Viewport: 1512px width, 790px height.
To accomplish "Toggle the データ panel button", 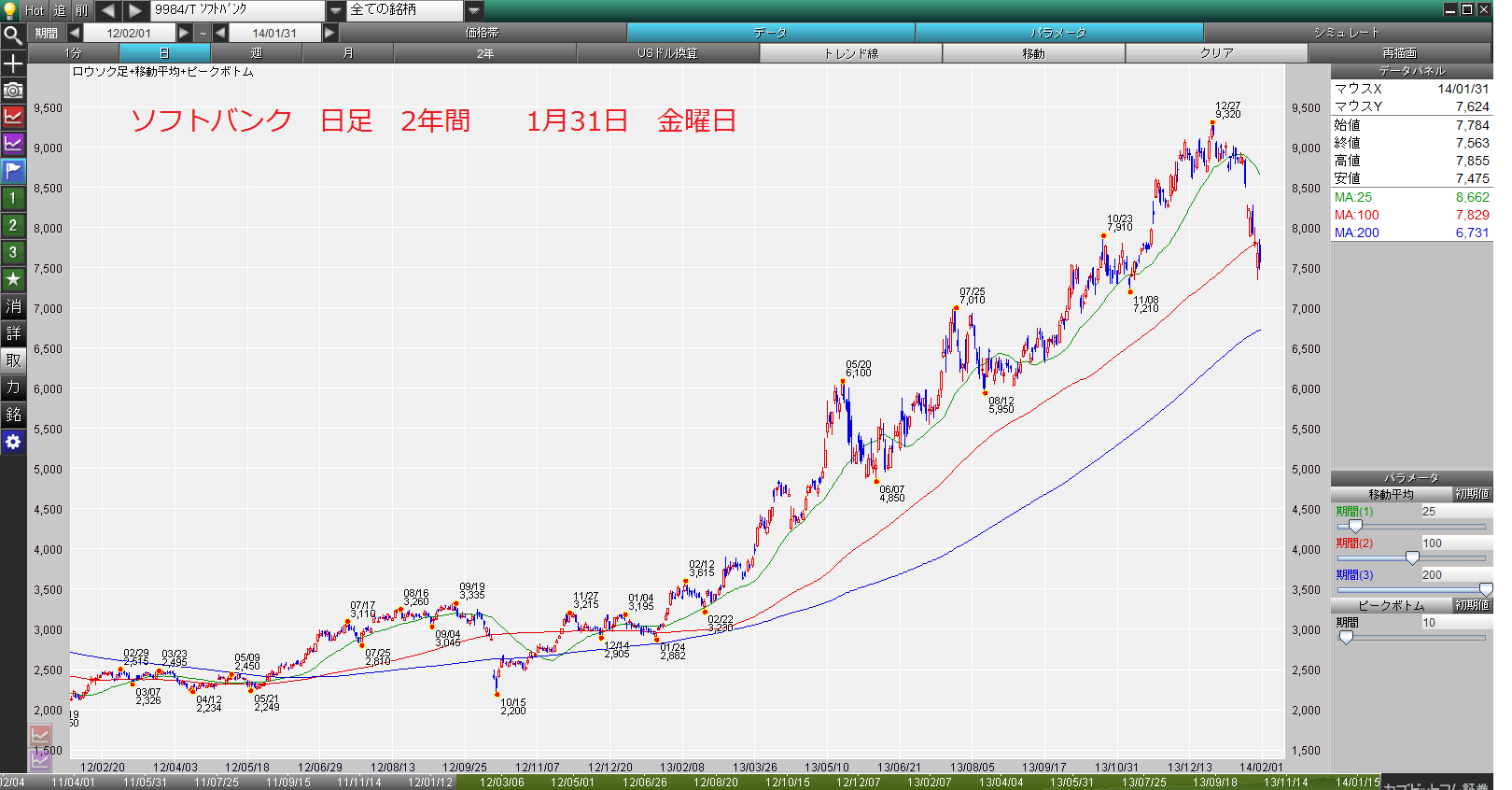I will click(x=771, y=33).
